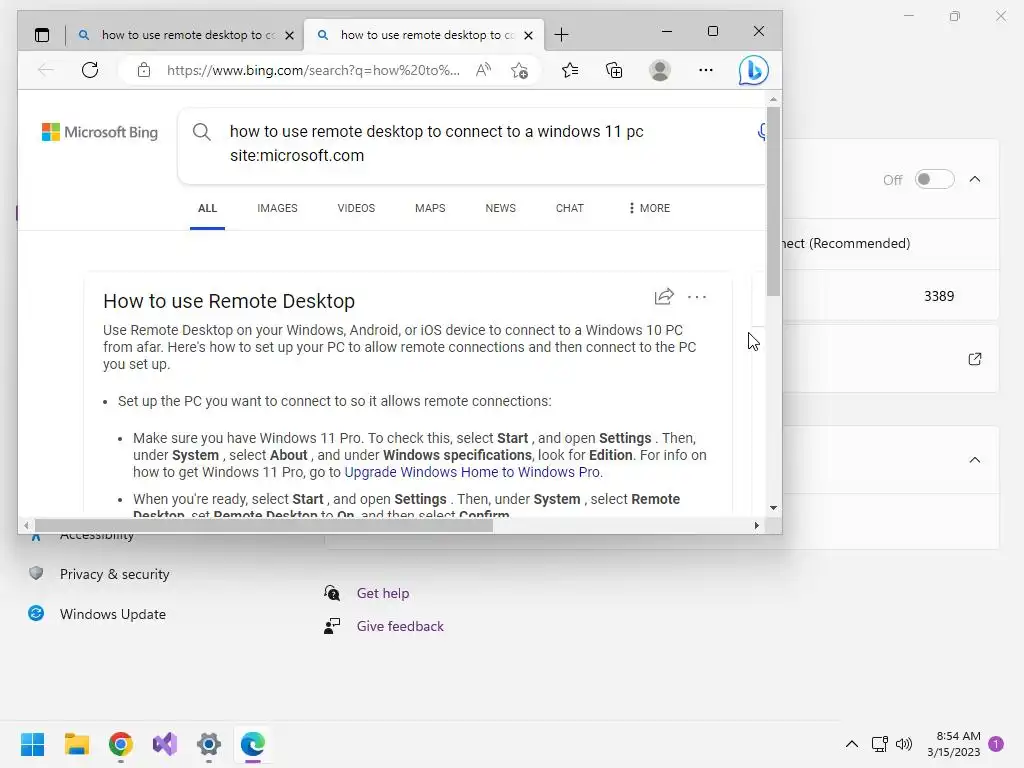Close the first remote desktop search tab
Screen dimensions: 1024x768
(x=289, y=35)
